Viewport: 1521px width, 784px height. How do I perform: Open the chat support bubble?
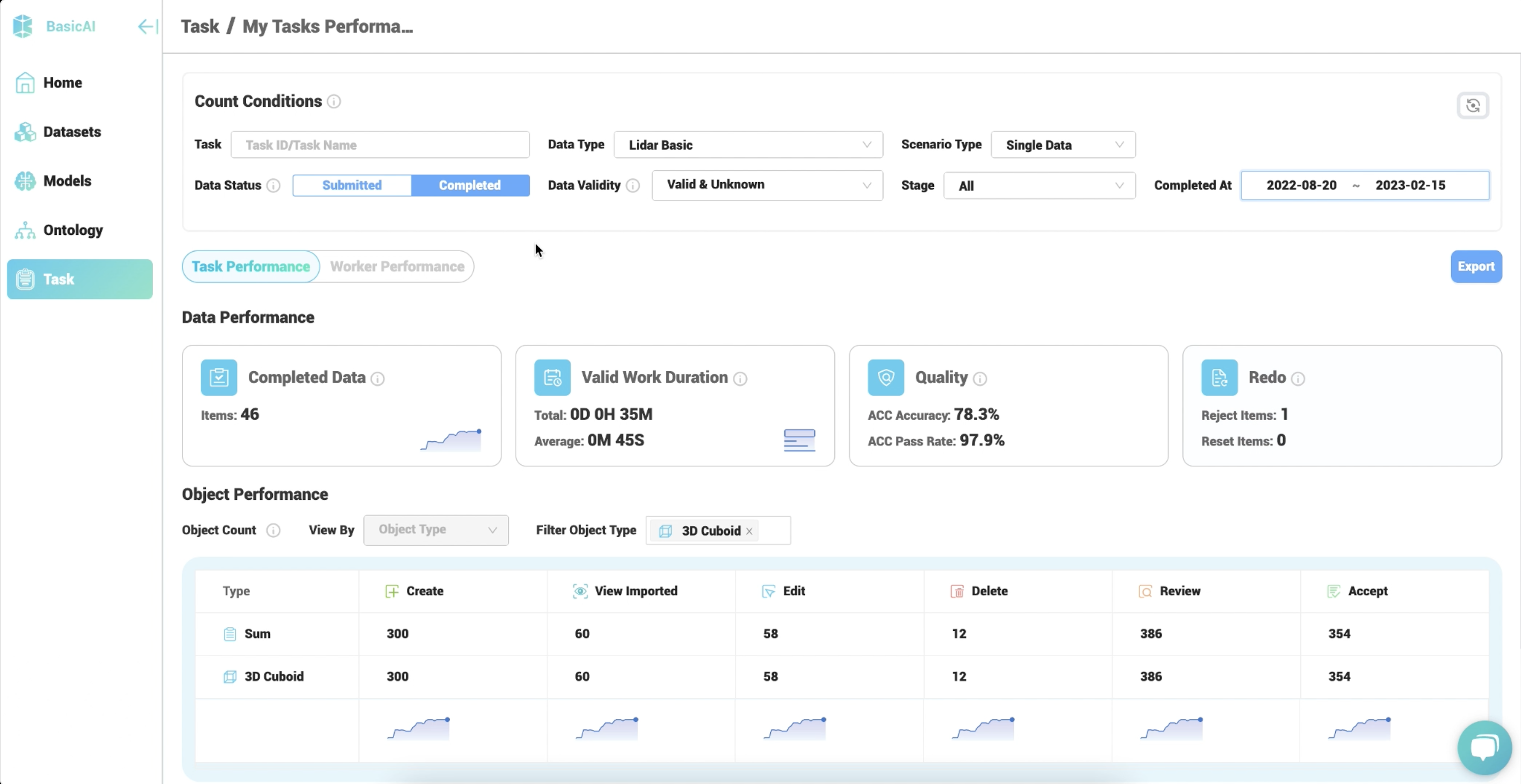[x=1485, y=748]
